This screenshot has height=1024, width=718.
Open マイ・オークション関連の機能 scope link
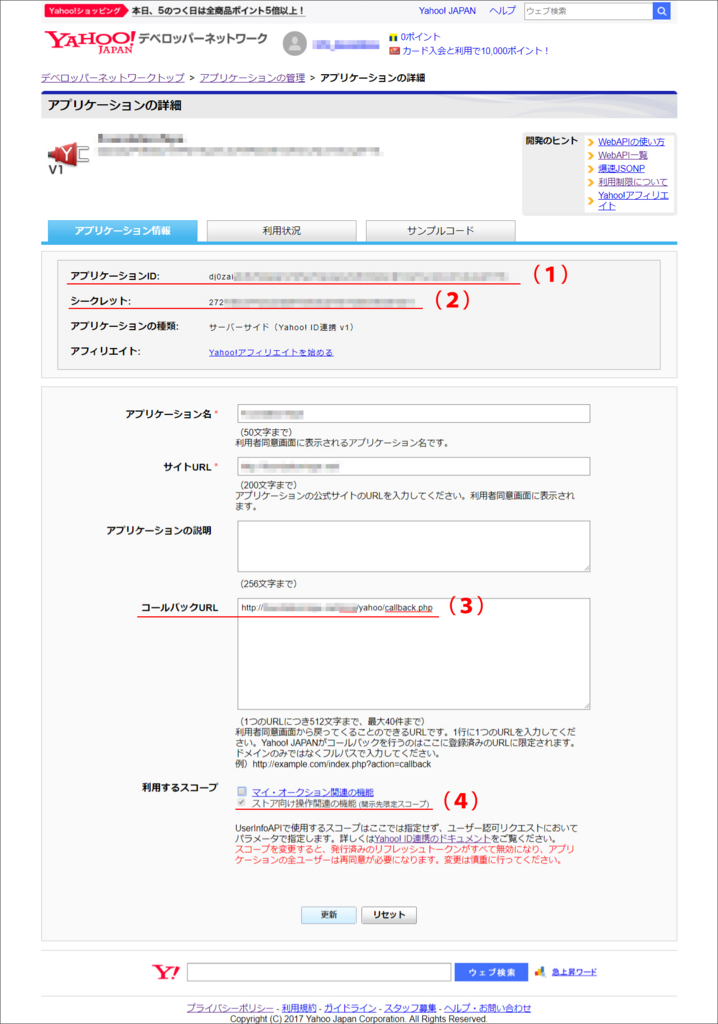[x=313, y=792]
